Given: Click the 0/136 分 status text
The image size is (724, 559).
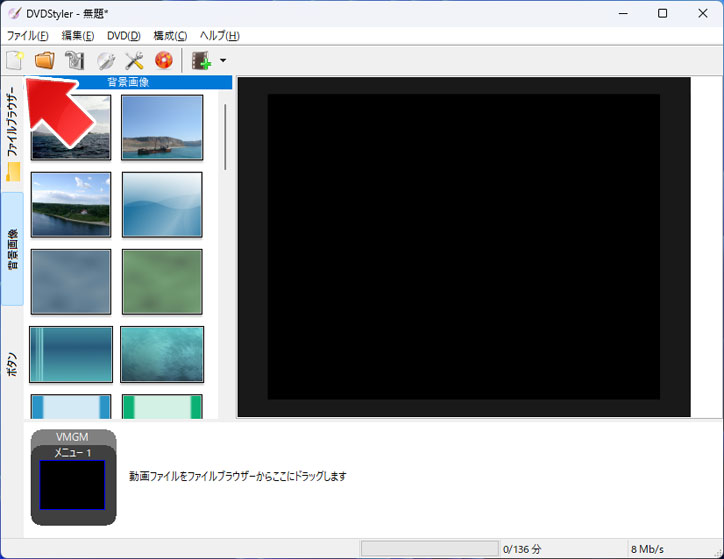Looking at the screenshot, I should pyautogui.click(x=522, y=549).
